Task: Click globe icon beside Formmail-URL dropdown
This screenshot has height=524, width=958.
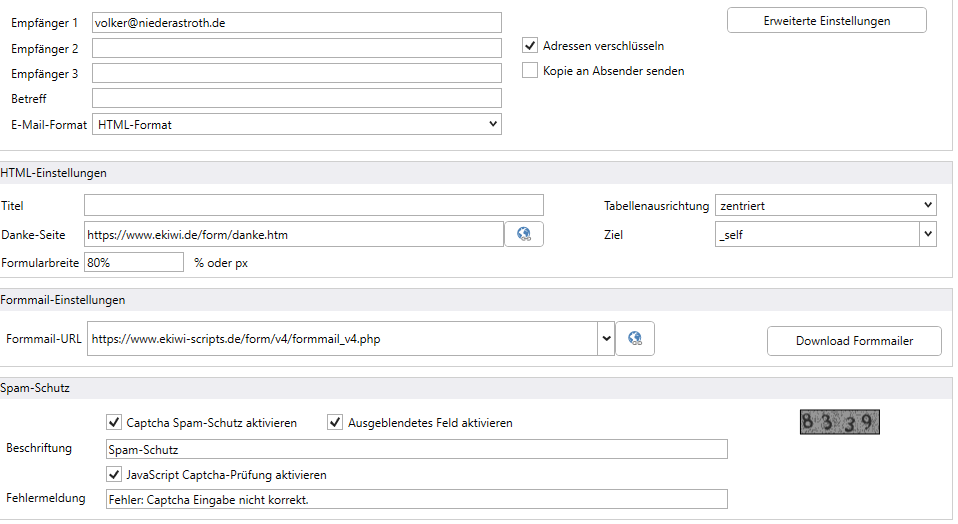Action: click(634, 339)
